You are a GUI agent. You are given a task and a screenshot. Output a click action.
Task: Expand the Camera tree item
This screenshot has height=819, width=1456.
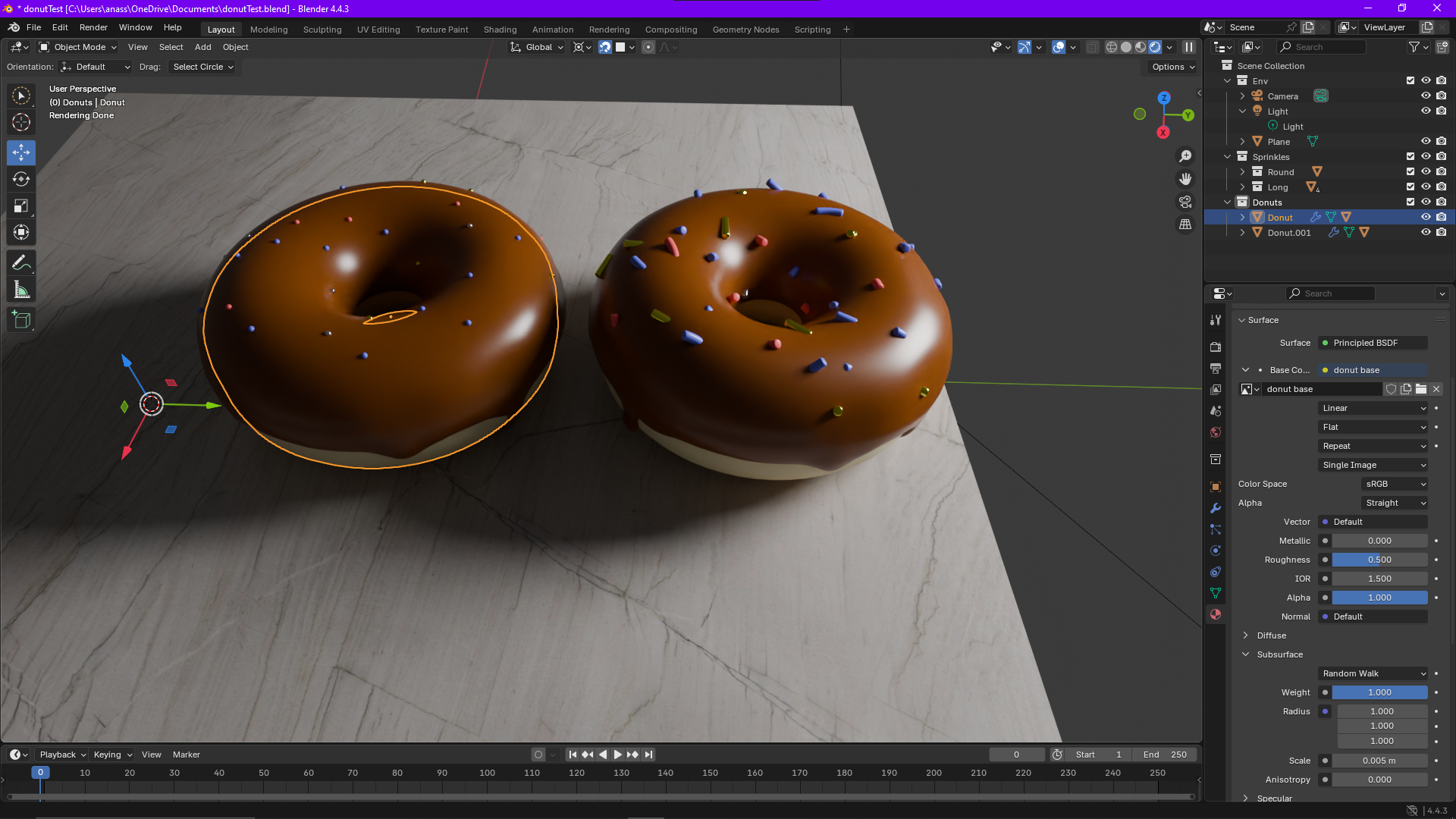tap(1243, 96)
